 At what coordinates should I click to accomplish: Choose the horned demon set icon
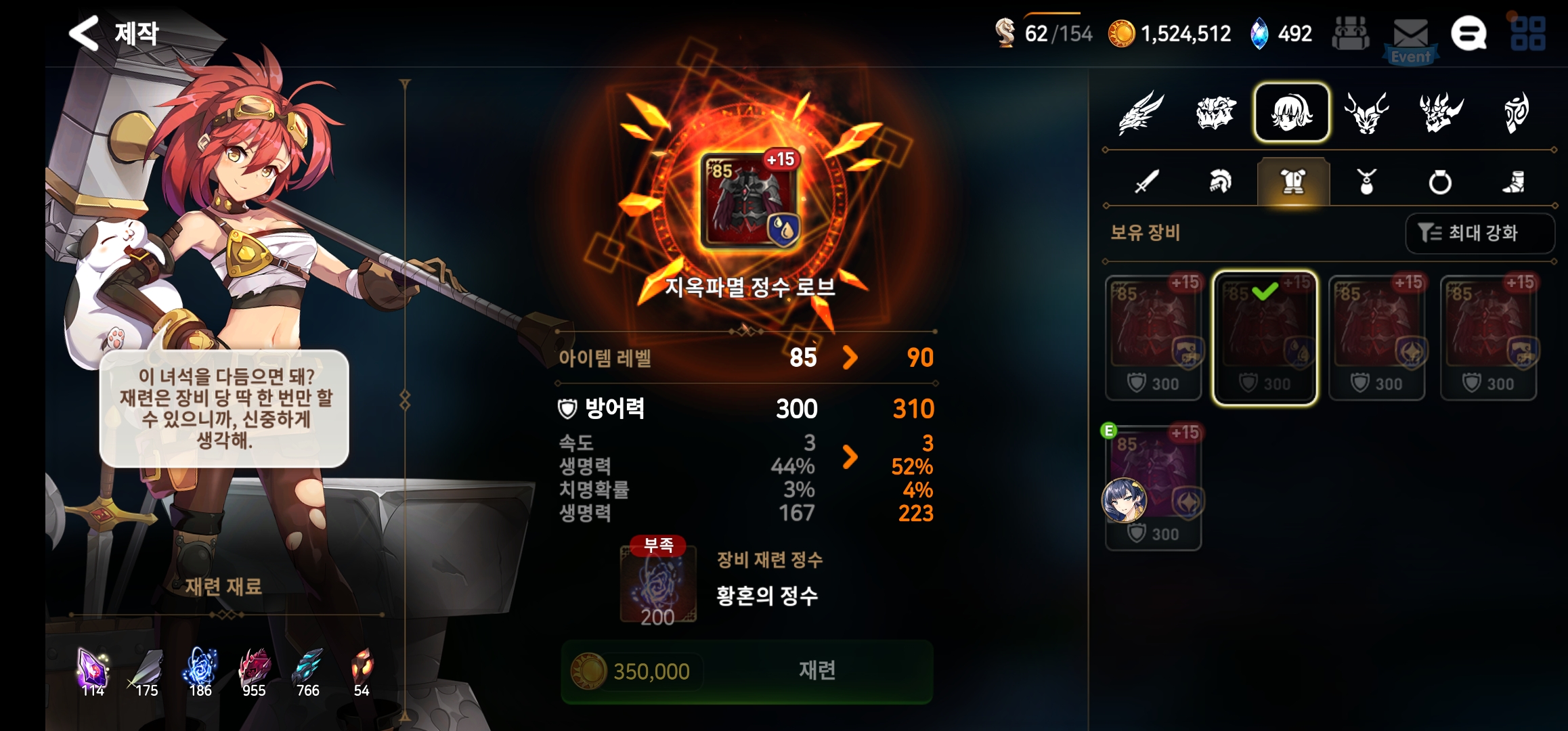click(x=1367, y=112)
